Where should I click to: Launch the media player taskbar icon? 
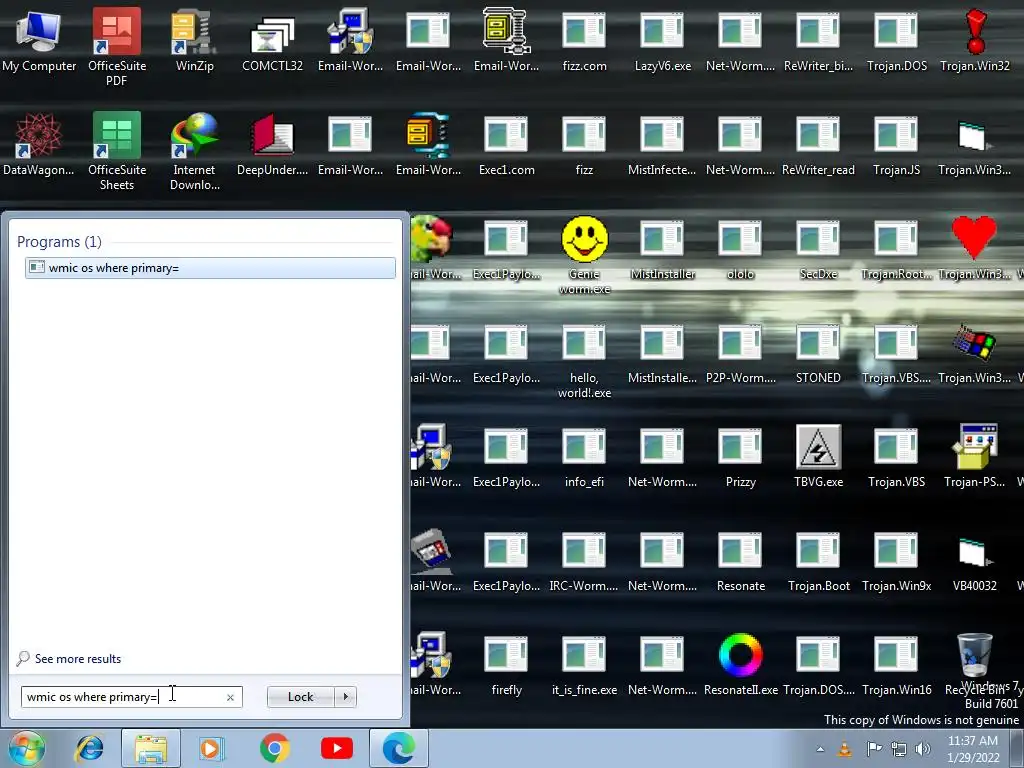tap(212, 748)
